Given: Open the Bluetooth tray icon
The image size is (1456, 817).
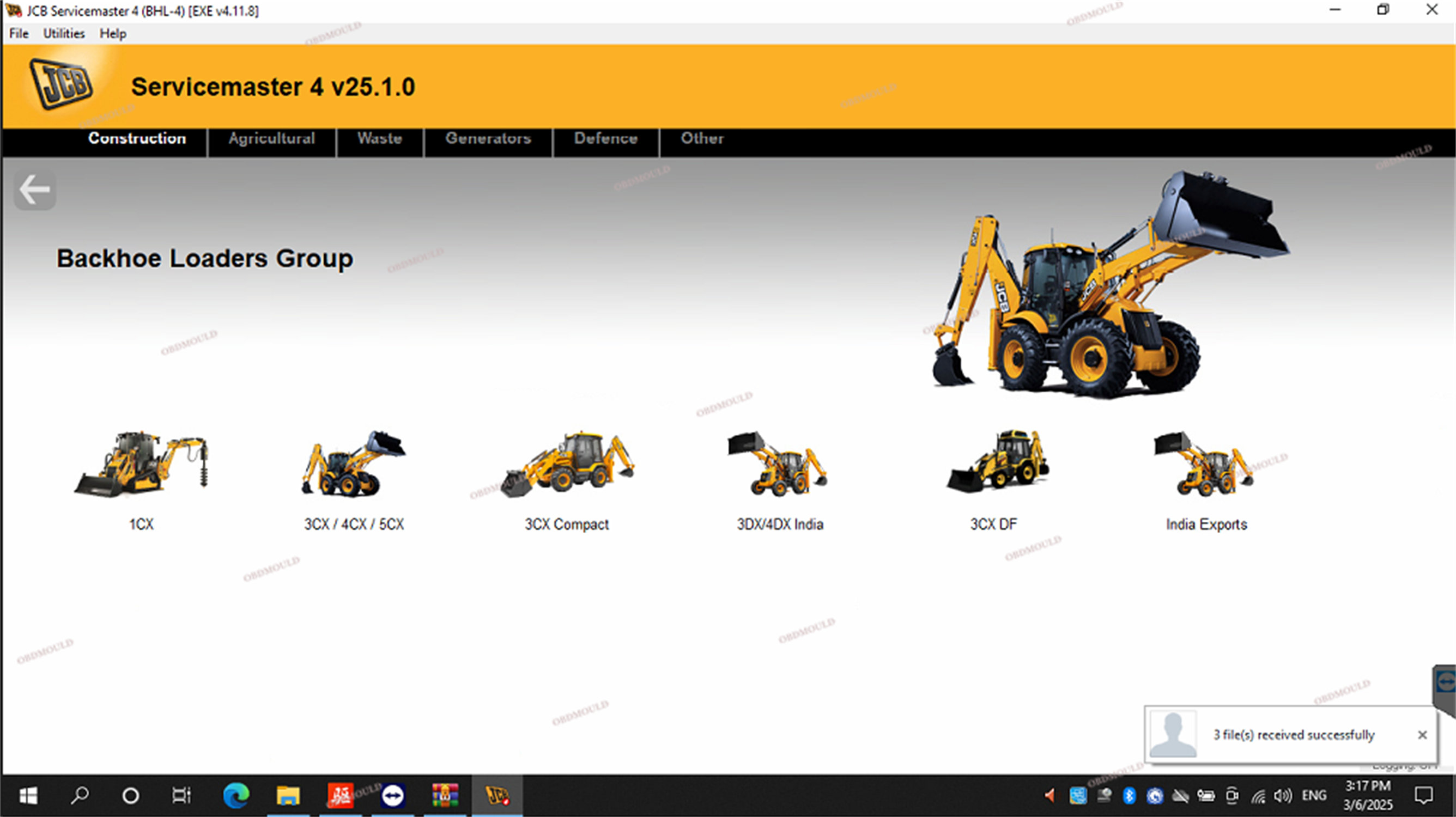Looking at the screenshot, I should [1129, 796].
